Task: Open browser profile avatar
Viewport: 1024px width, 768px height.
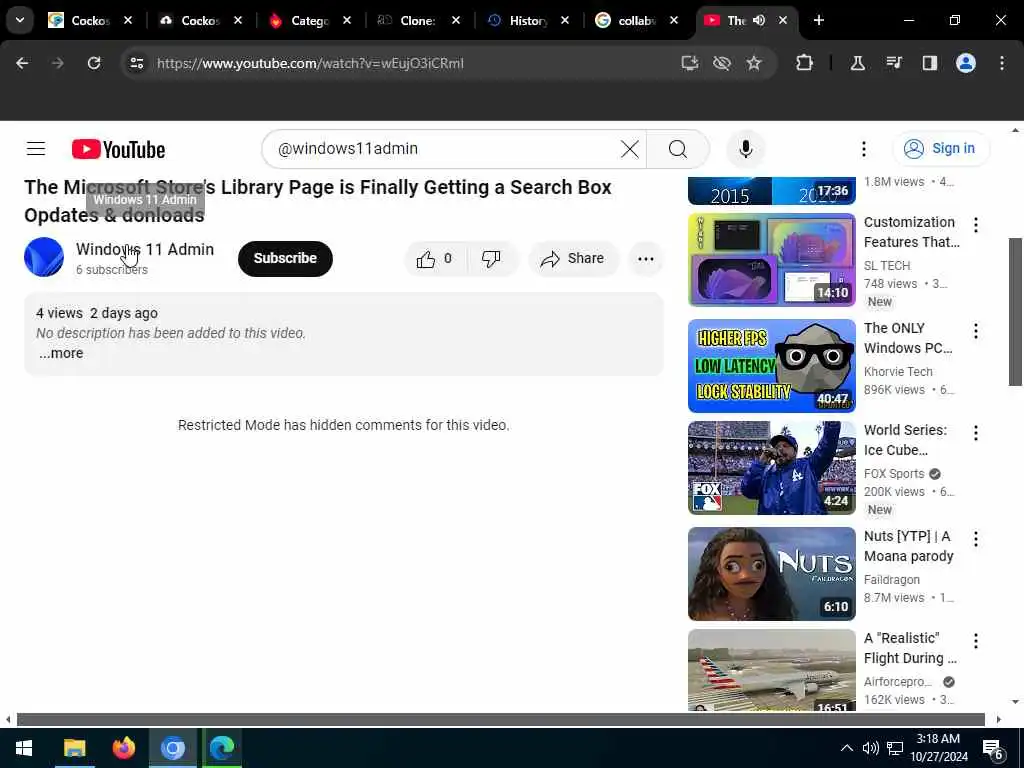Action: tap(966, 63)
